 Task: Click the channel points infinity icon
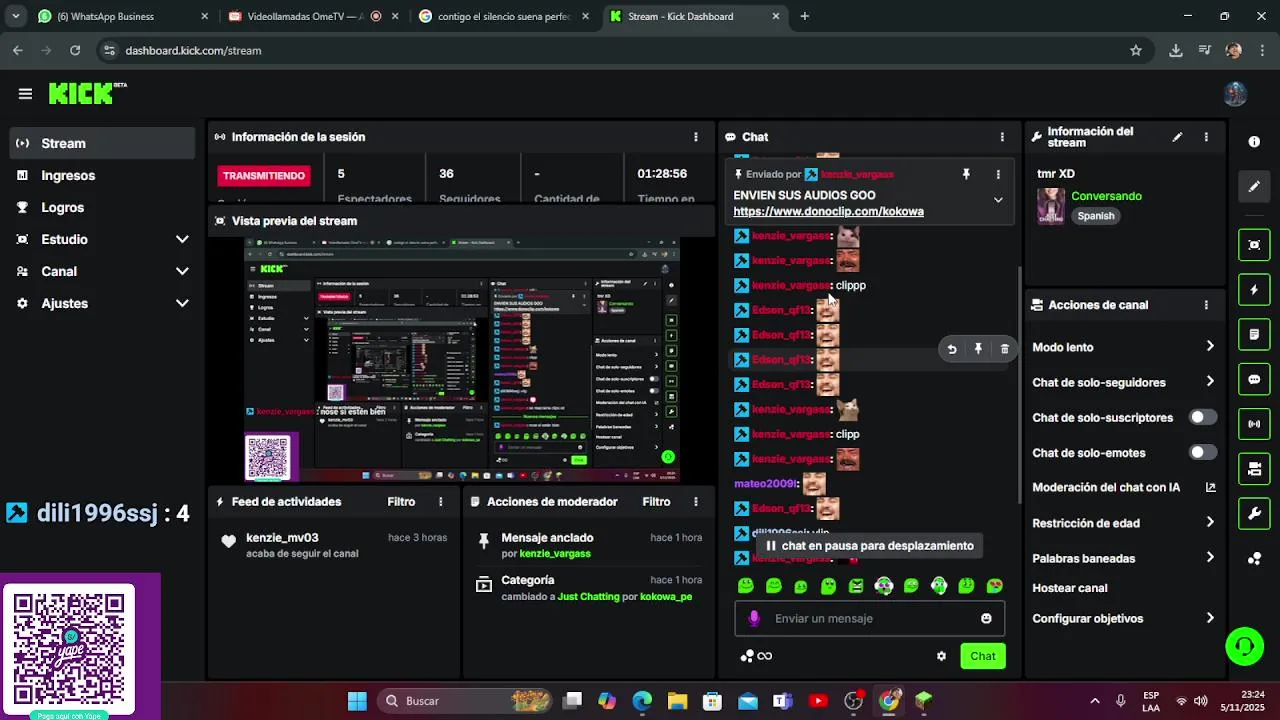click(x=757, y=656)
